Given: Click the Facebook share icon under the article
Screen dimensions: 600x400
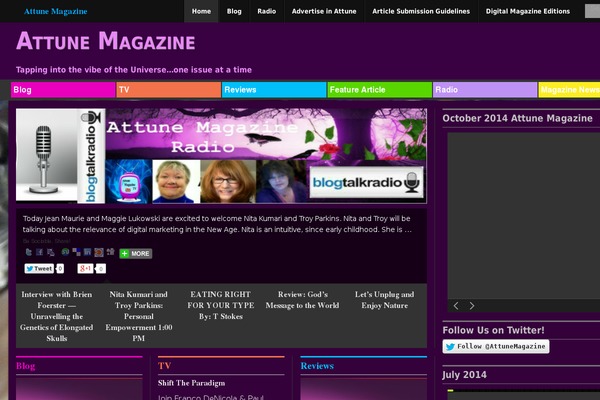Looking at the screenshot, I should pos(39,252).
